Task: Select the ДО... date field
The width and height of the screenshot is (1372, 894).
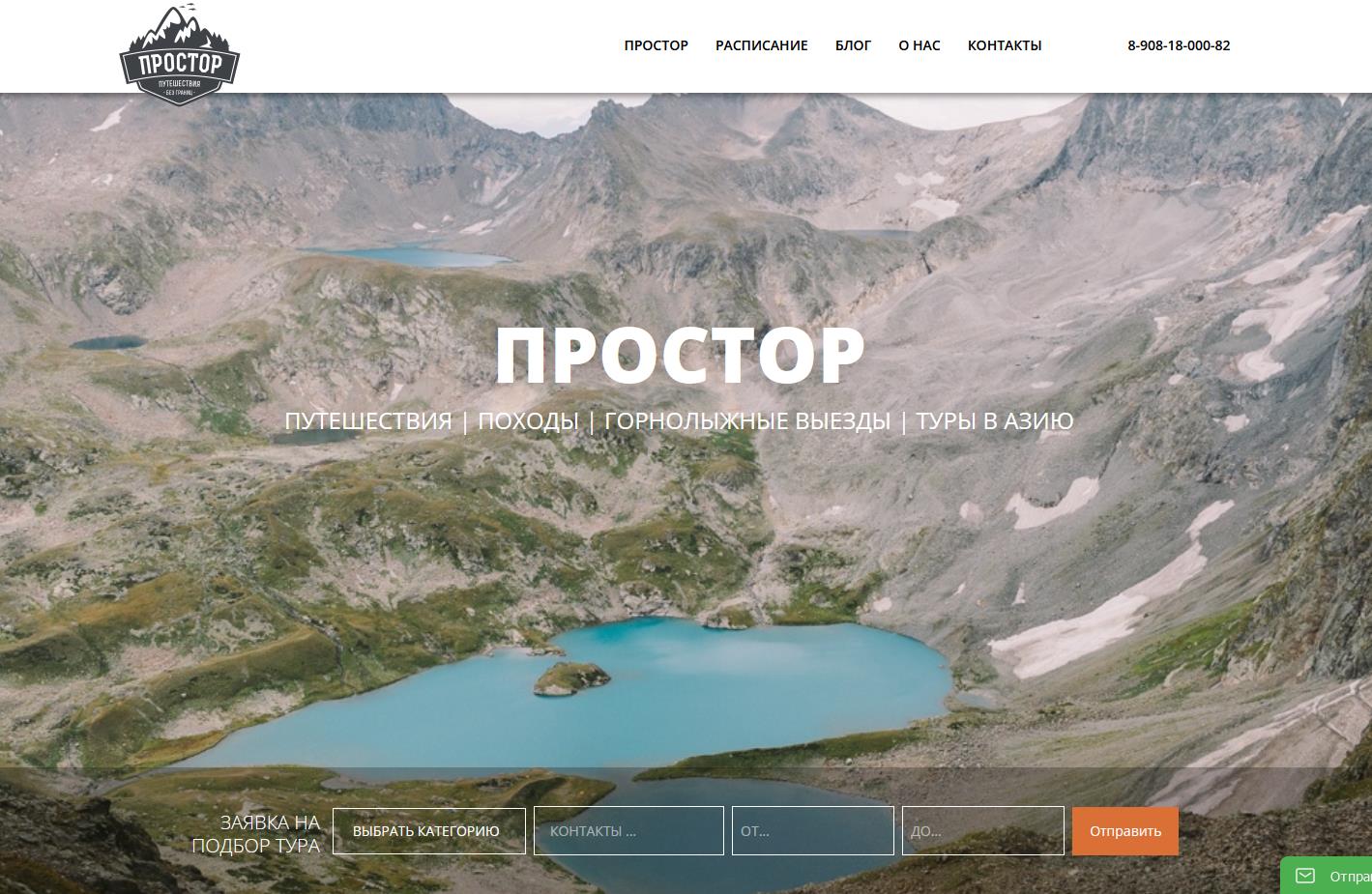Action: point(983,831)
